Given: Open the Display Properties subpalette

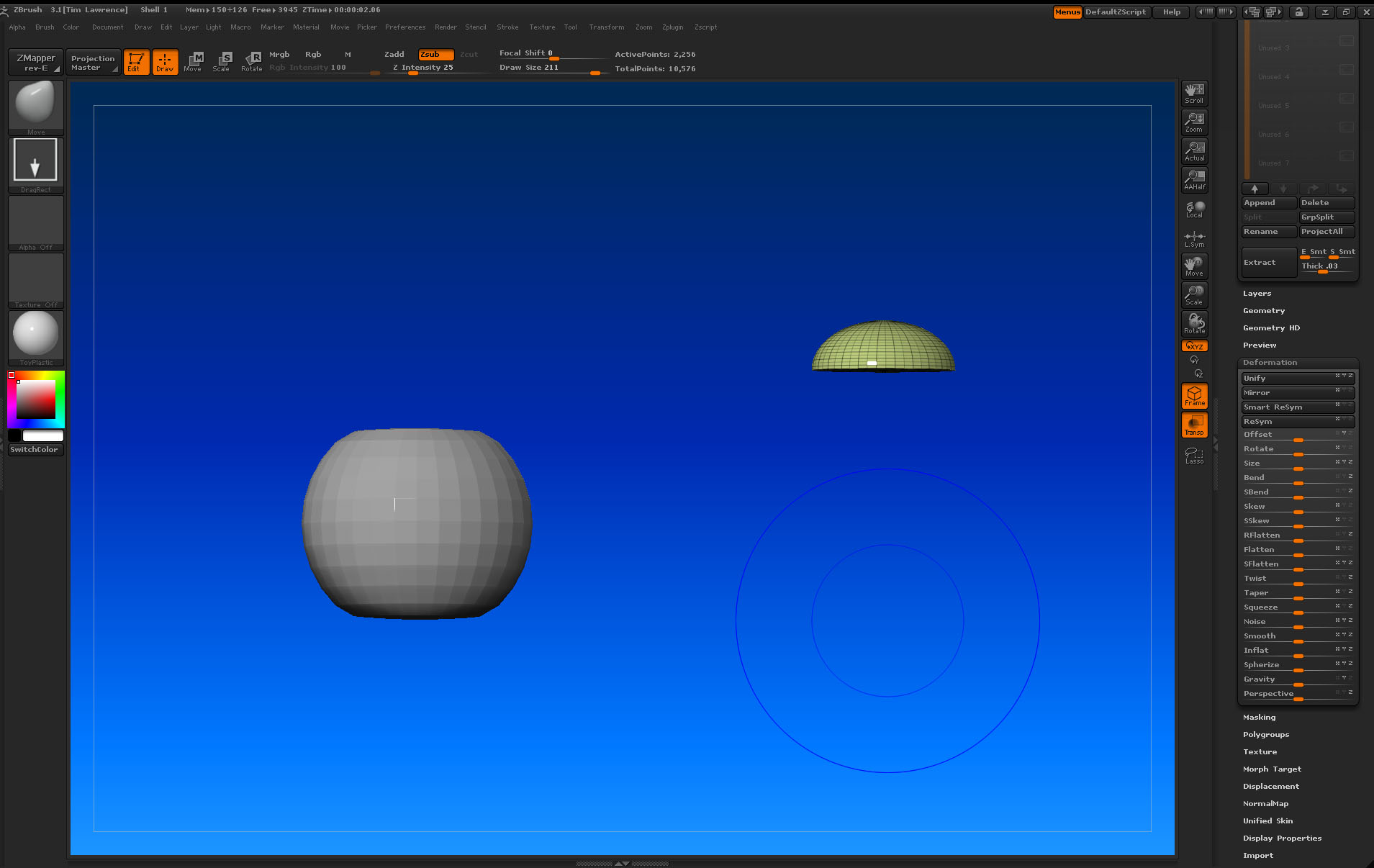Looking at the screenshot, I should click(x=1282, y=838).
